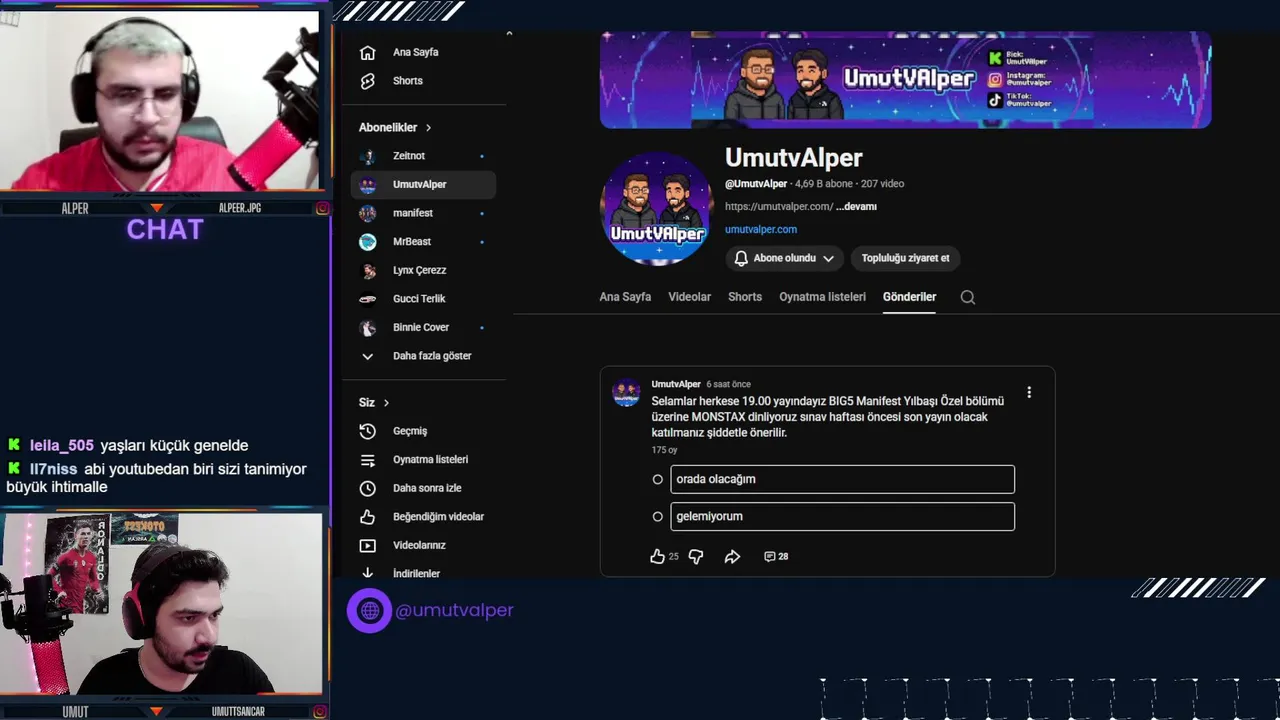Image resolution: width=1280 pixels, height=720 pixels.
Task: Open Binnie Cover channel avatar
Action: 368,328
